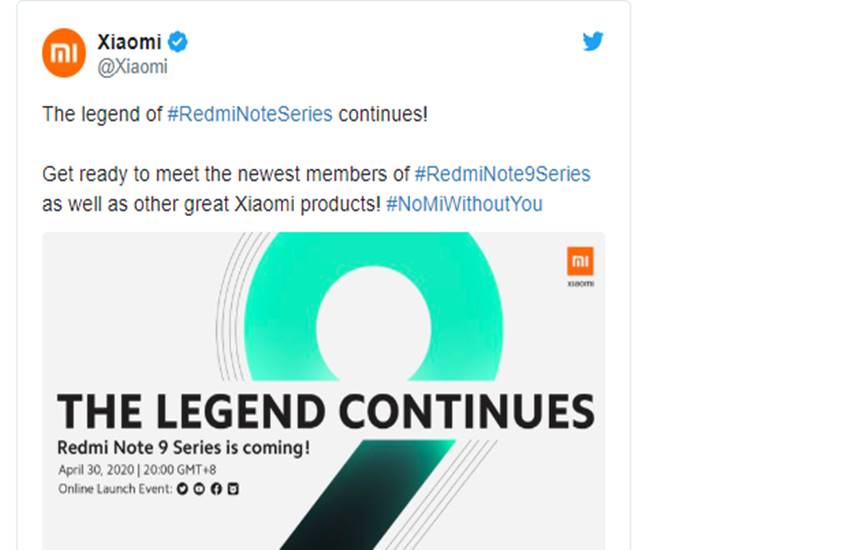Click the Mi logo on the banner
This screenshot has height=550, width=850.
(x=580, y=262)
